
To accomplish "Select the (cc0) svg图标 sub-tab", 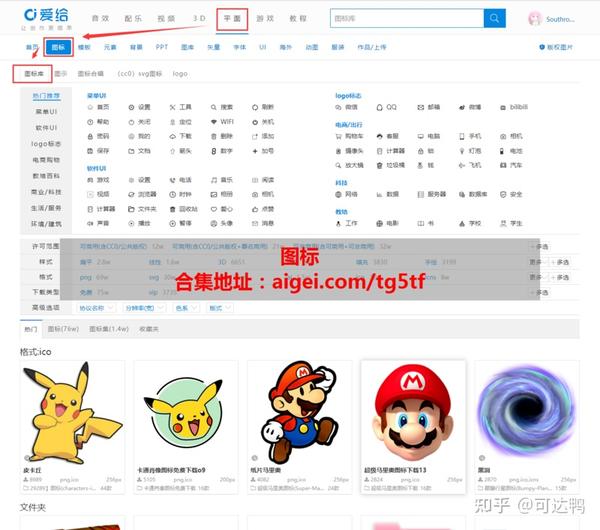I will click(x=140, y=74).
